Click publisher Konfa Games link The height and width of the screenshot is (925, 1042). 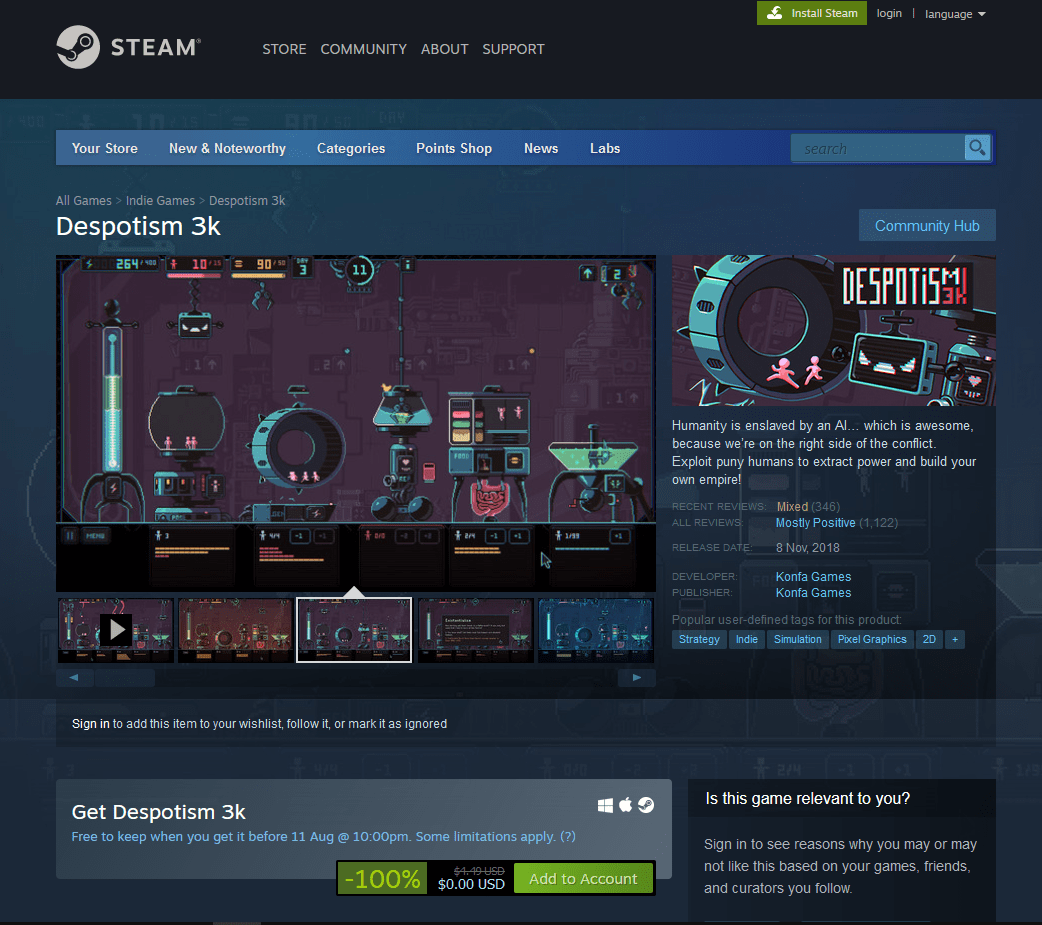pyautogui.click(x=813, y=593)
